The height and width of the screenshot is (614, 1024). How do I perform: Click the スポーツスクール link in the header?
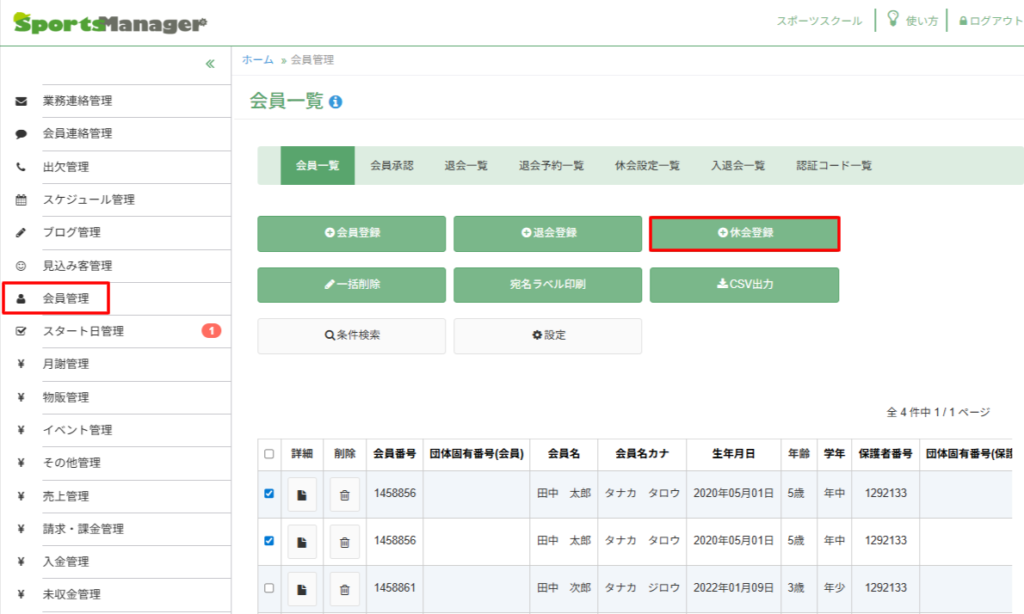tap(819, 21)
